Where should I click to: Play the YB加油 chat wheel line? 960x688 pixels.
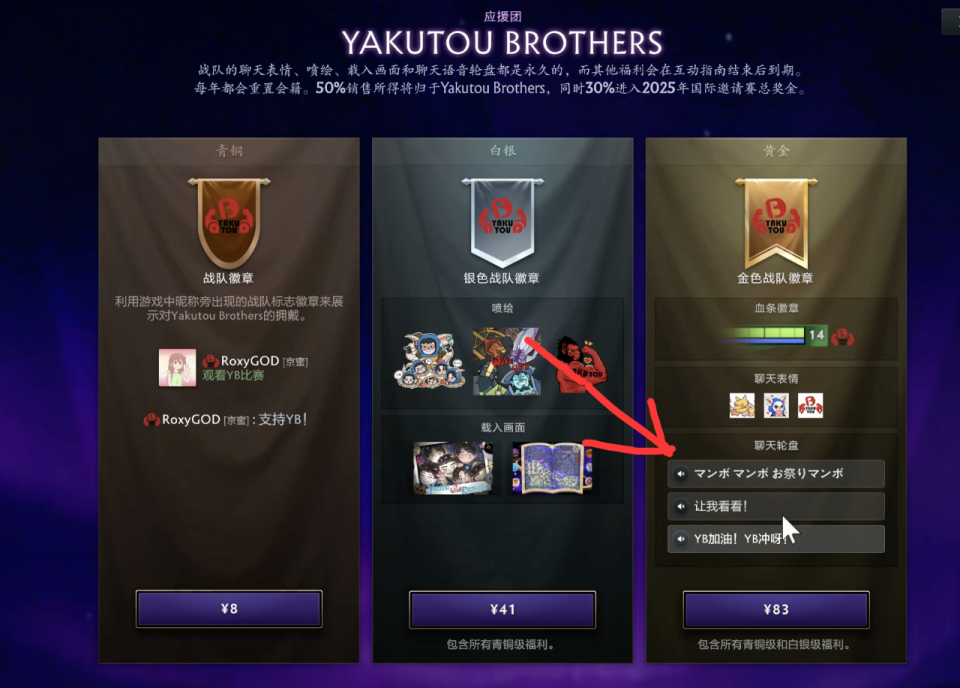776,539
